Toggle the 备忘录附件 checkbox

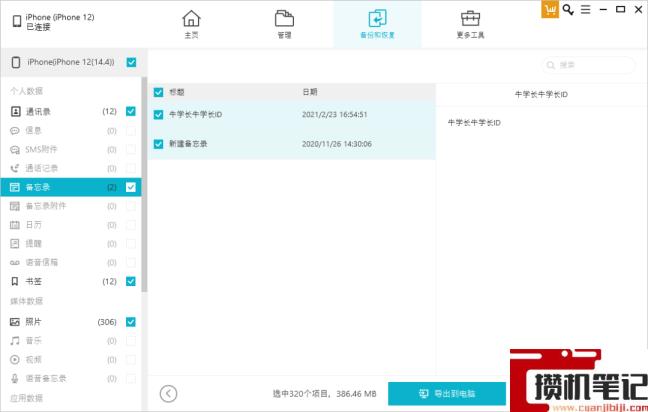(131, 206)
